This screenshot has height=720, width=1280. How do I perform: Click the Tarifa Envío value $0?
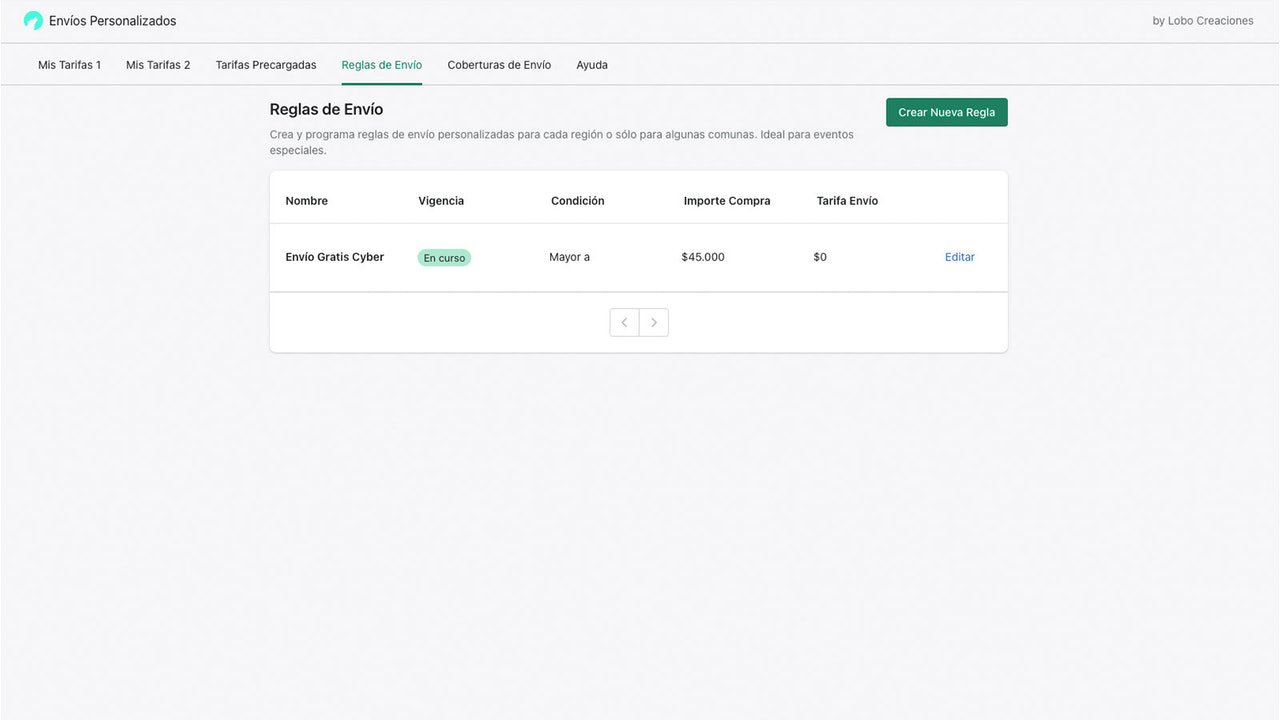[820, 257]
